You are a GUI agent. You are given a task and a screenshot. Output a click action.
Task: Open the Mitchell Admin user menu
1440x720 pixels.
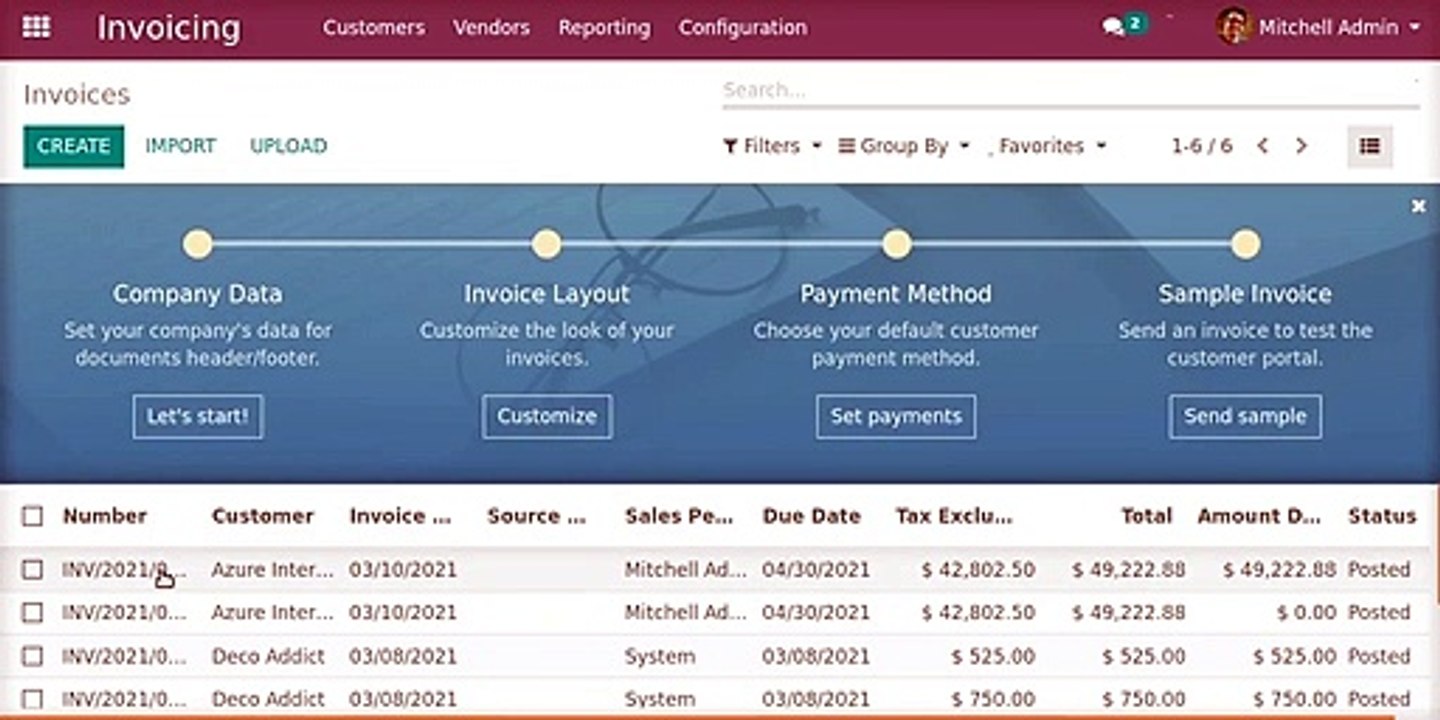pos(1318,27)
